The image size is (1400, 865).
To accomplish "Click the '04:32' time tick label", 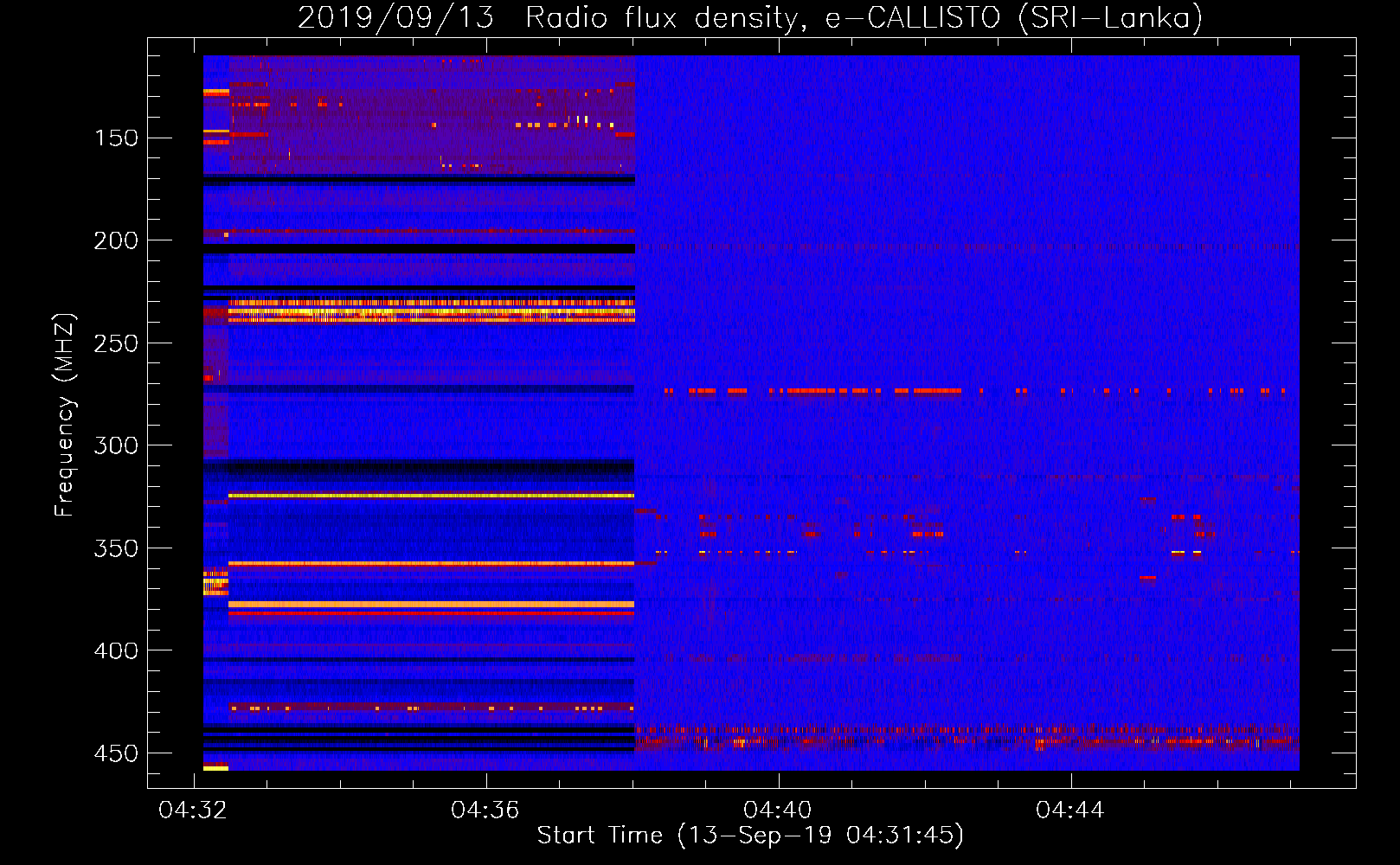I will [193, 810].
